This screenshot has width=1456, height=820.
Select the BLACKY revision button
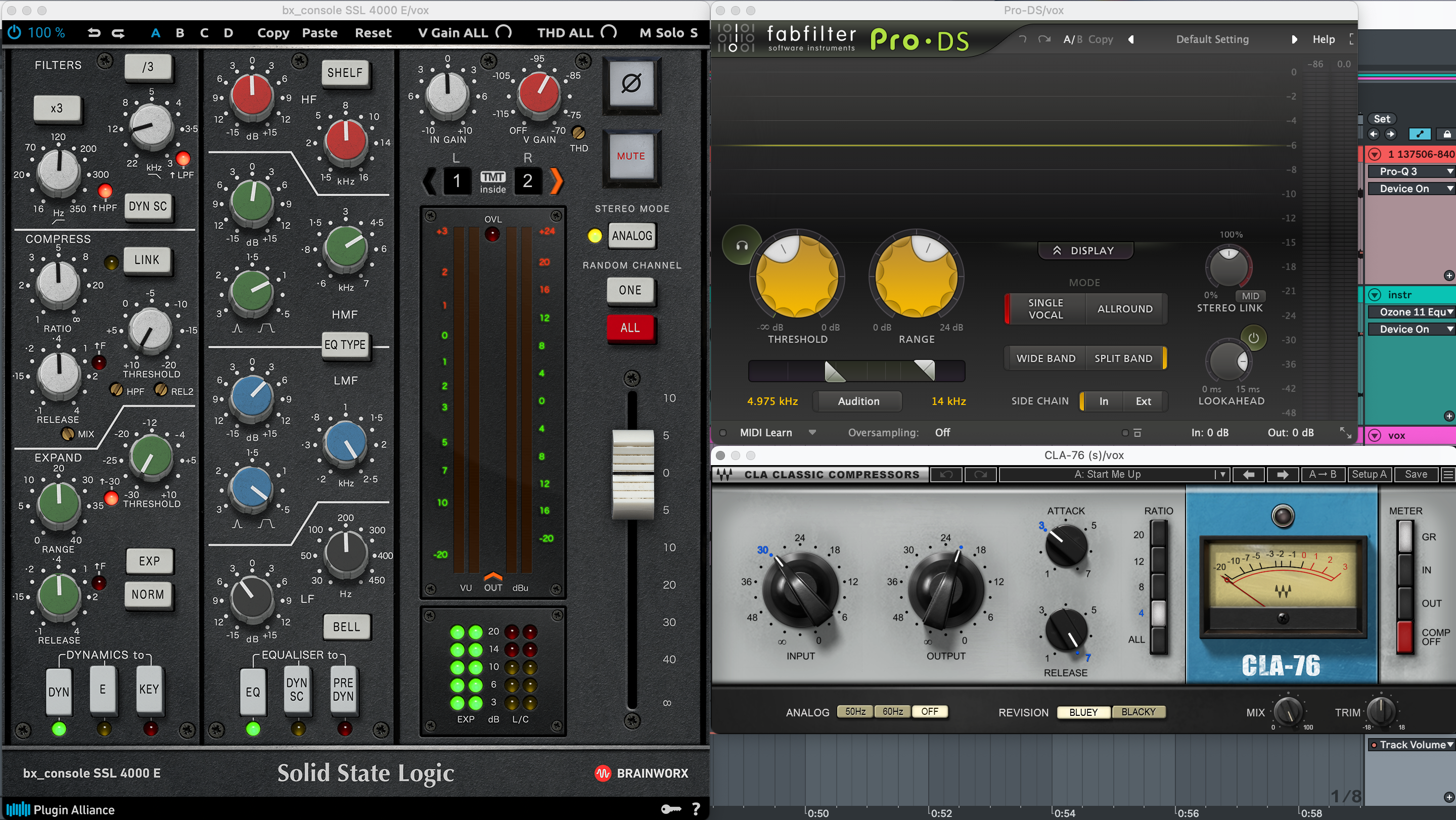[1138, 712]
